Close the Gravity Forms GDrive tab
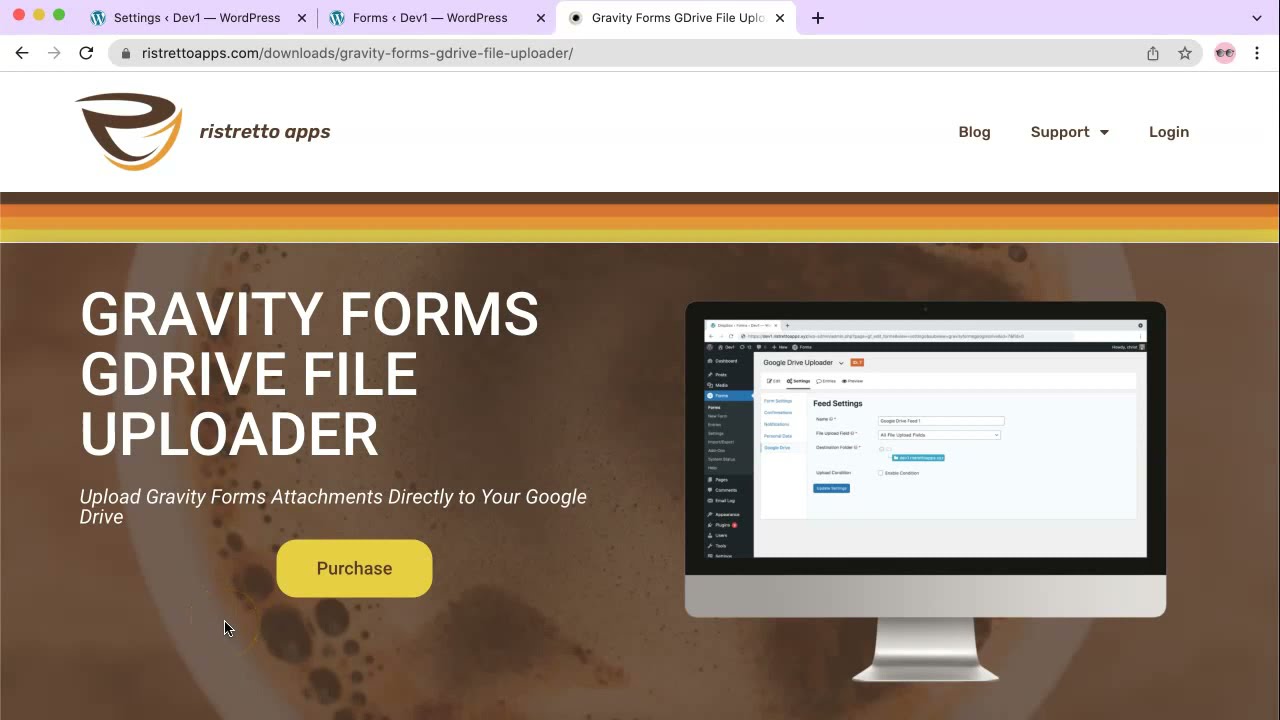1280x720 pixels. click(x=780, y=18)
